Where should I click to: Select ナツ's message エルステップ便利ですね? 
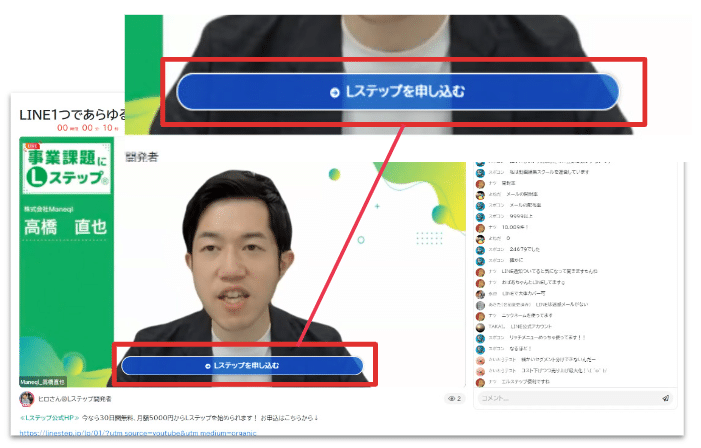tap(525, 382)
